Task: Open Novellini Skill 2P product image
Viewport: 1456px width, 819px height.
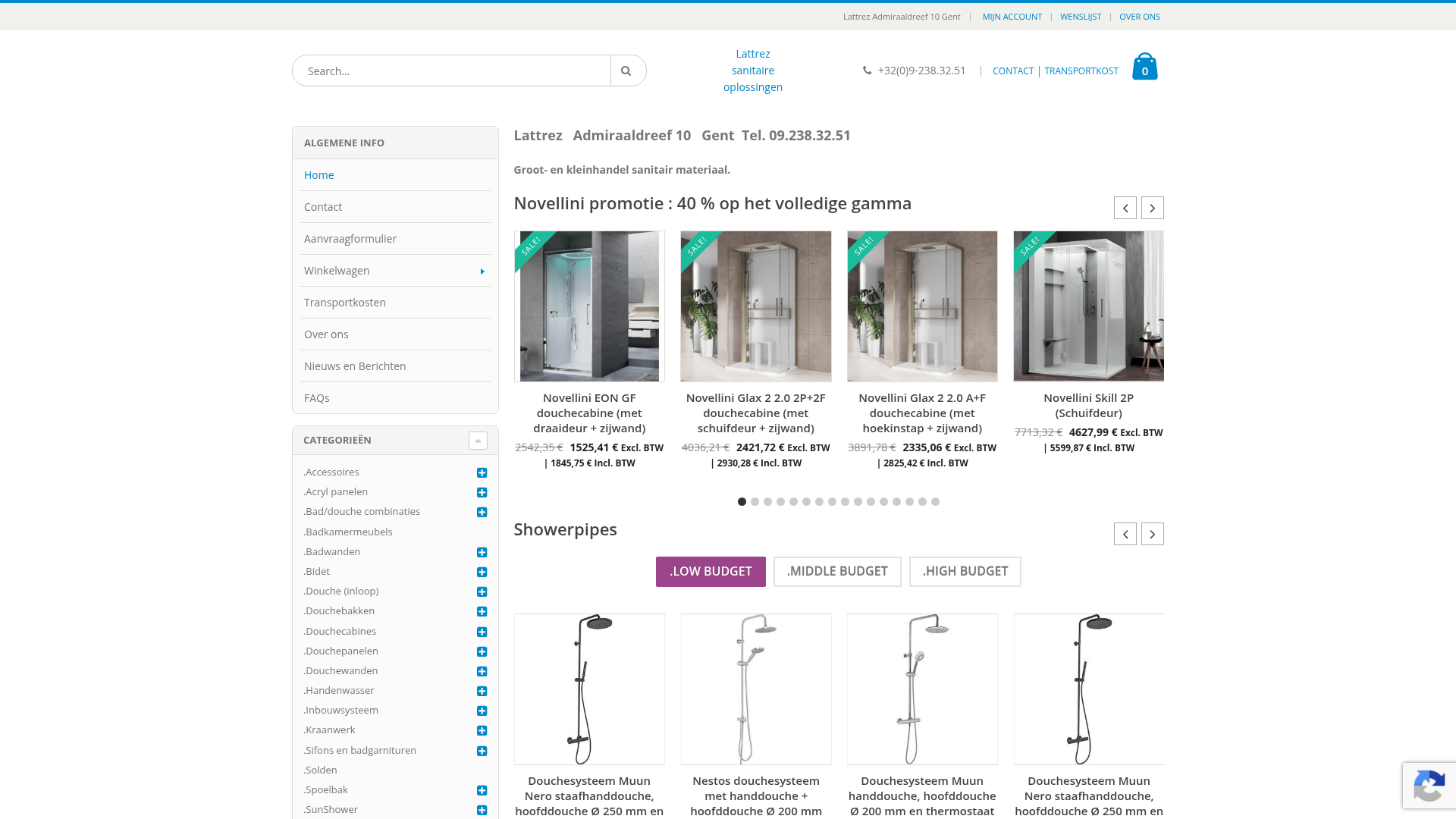Action: coord(1088,306)
